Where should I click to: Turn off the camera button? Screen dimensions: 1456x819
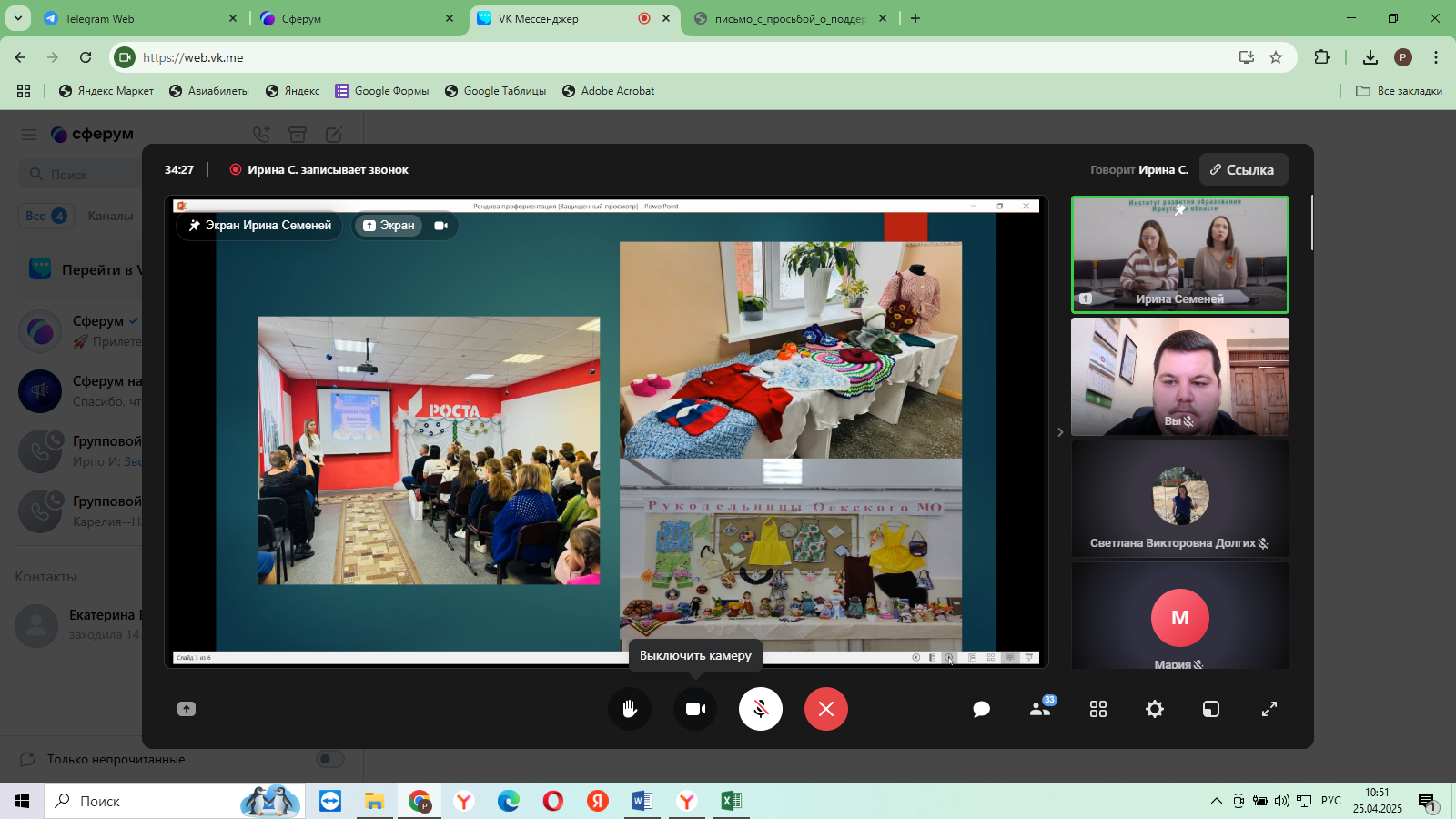point(695,709)
